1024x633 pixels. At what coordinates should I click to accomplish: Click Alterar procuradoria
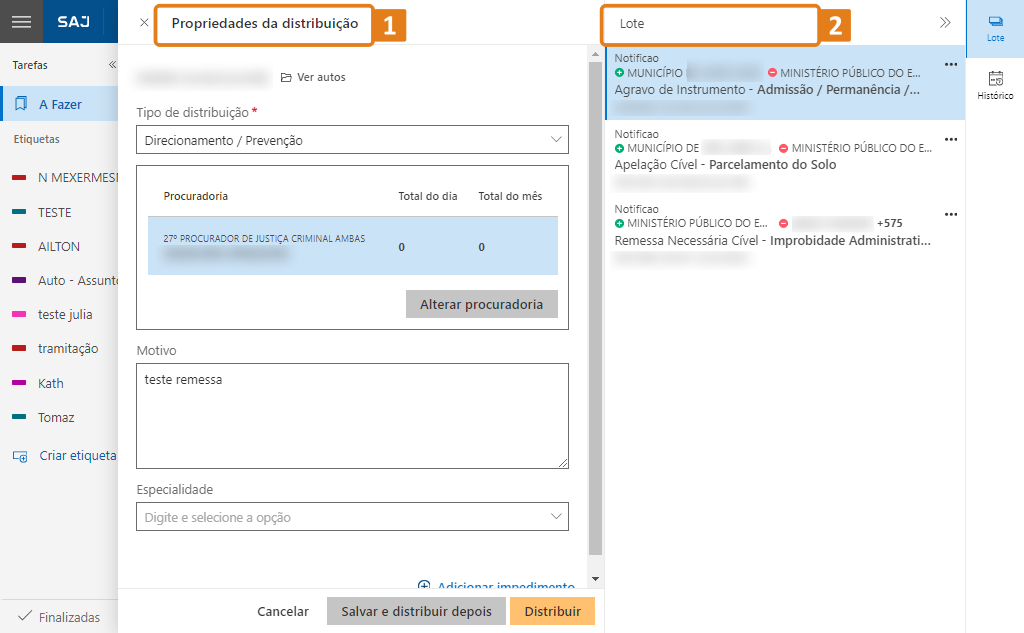[481, 304]
